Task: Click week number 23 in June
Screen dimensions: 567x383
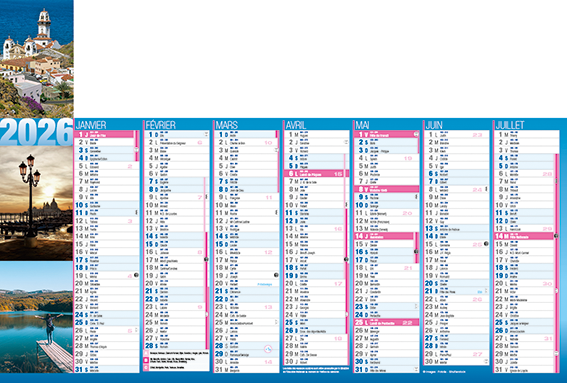Action: click(x=477, y=135)
